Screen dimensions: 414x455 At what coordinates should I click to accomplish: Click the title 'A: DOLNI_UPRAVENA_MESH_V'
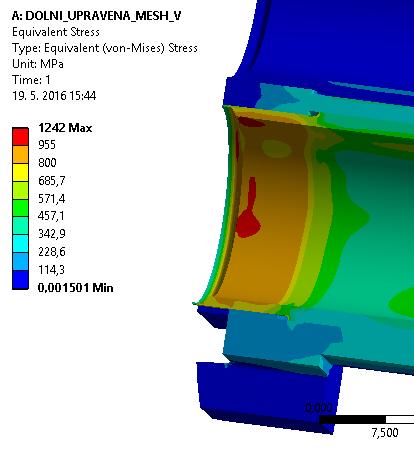point(97,16)
